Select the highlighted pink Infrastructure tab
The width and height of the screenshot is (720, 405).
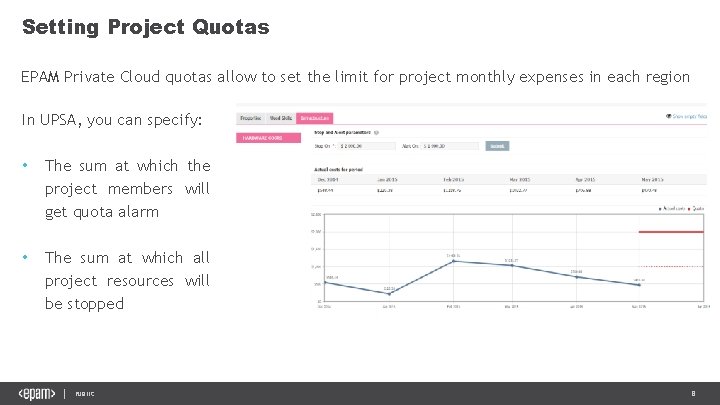(315, 118)
